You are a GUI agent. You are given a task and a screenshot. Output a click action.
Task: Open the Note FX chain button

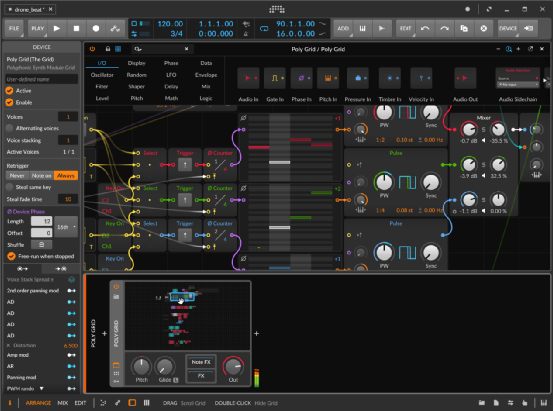[x=201, y=362]
